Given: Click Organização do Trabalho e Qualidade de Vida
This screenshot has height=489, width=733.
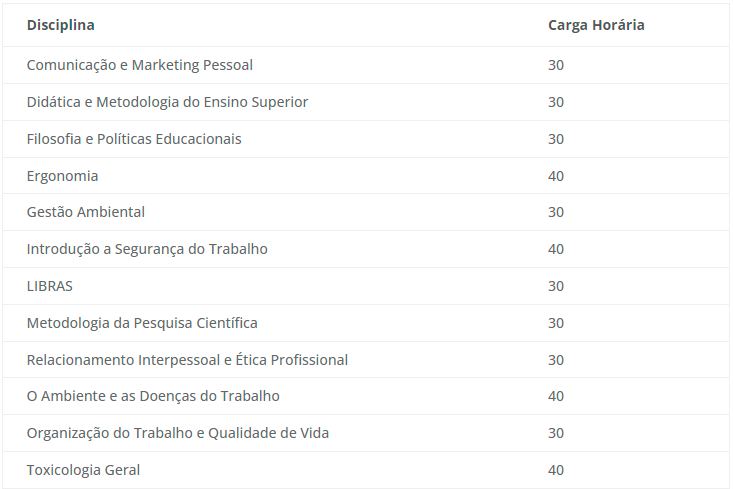Looking at the screenshot, I should click(178, 433).
